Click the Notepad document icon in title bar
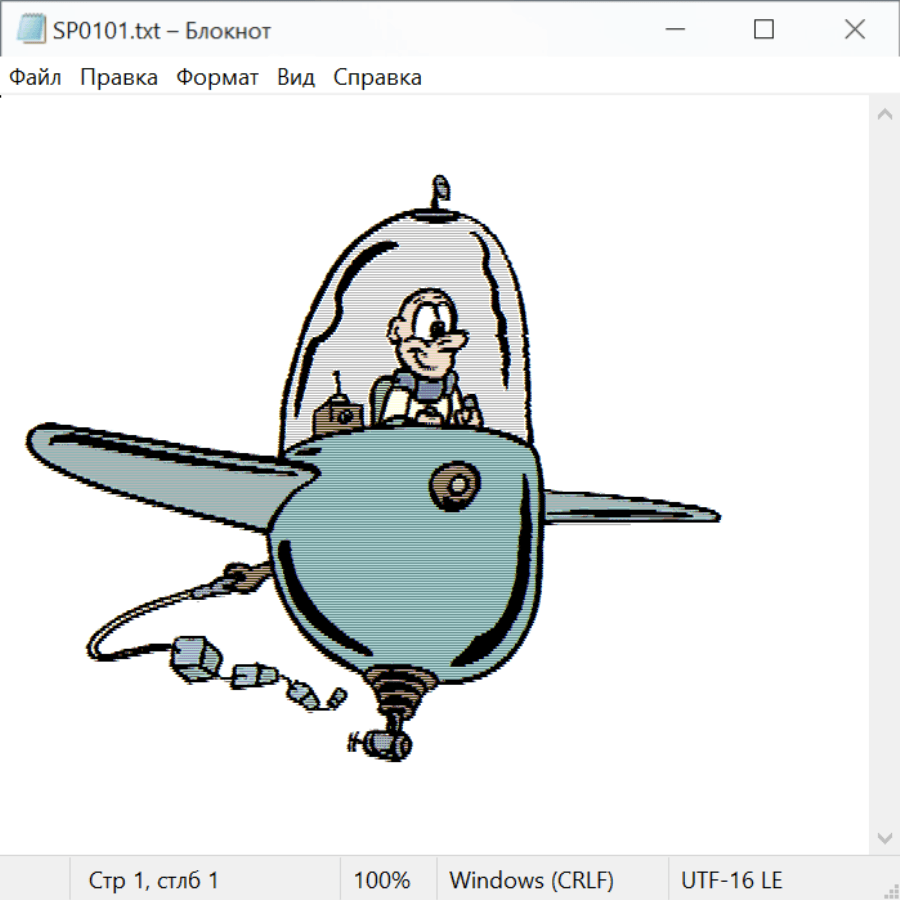900x900 pixels. (31, 30)
